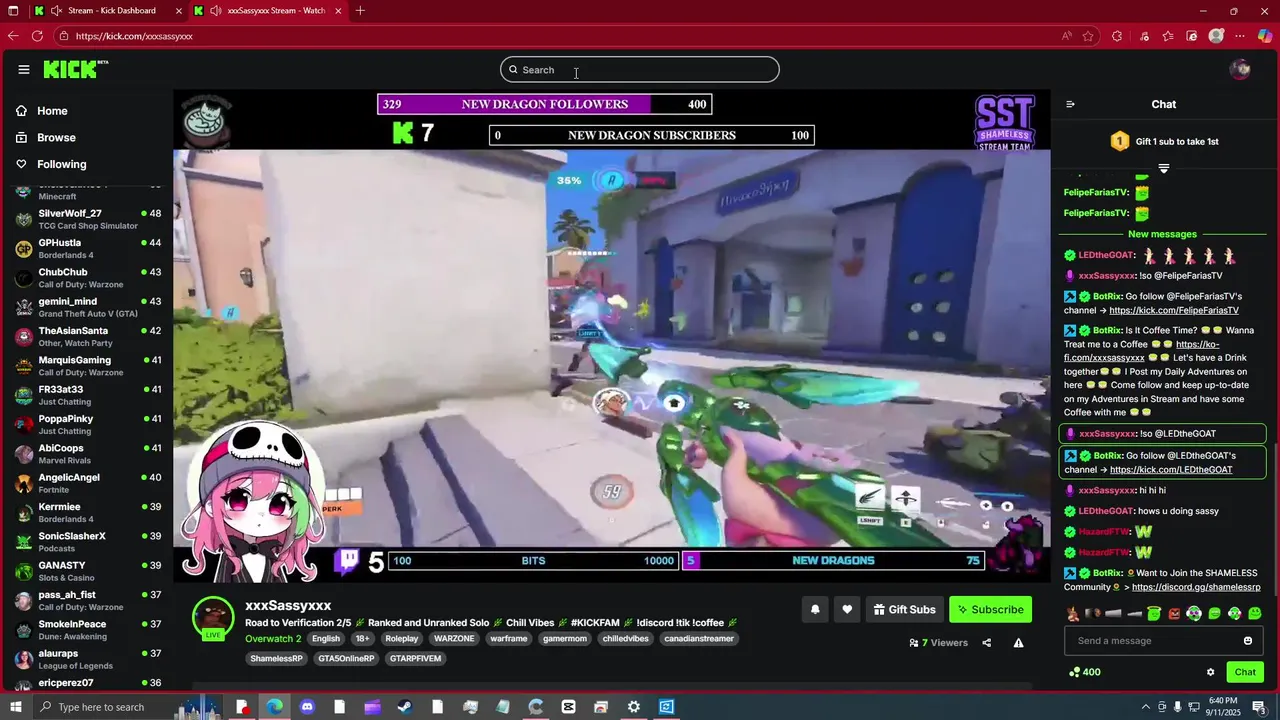Insert the rightmost green smiling emote
Screen dimensions: 1280x720
point(1255,613)
